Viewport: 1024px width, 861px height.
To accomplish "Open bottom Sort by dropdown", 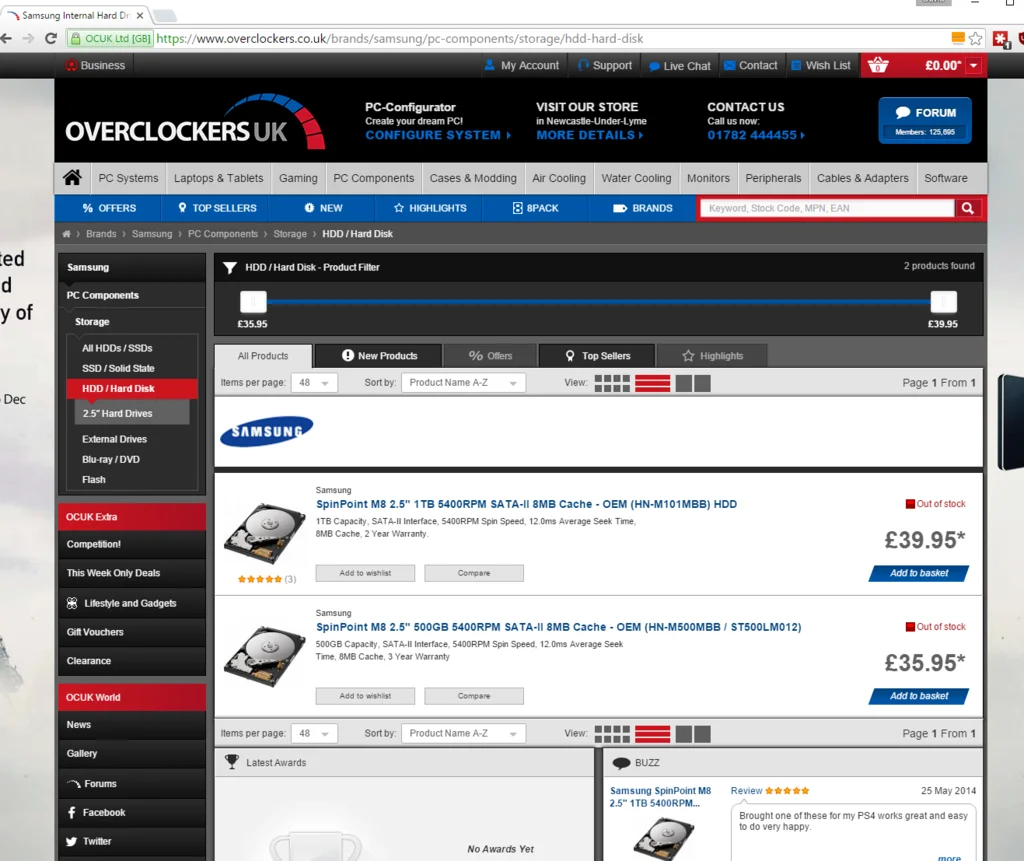I will 463,734.
